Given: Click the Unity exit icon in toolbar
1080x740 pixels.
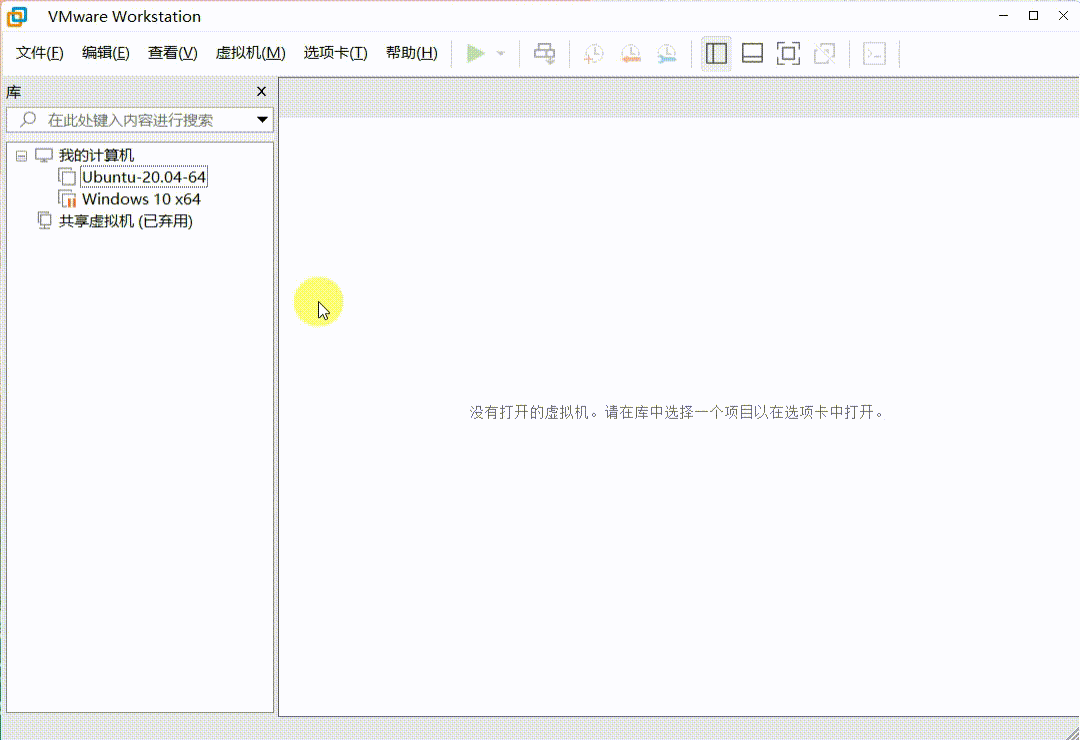Looking at the screenshot, I should pyautogui.click(x=875, y=53).
